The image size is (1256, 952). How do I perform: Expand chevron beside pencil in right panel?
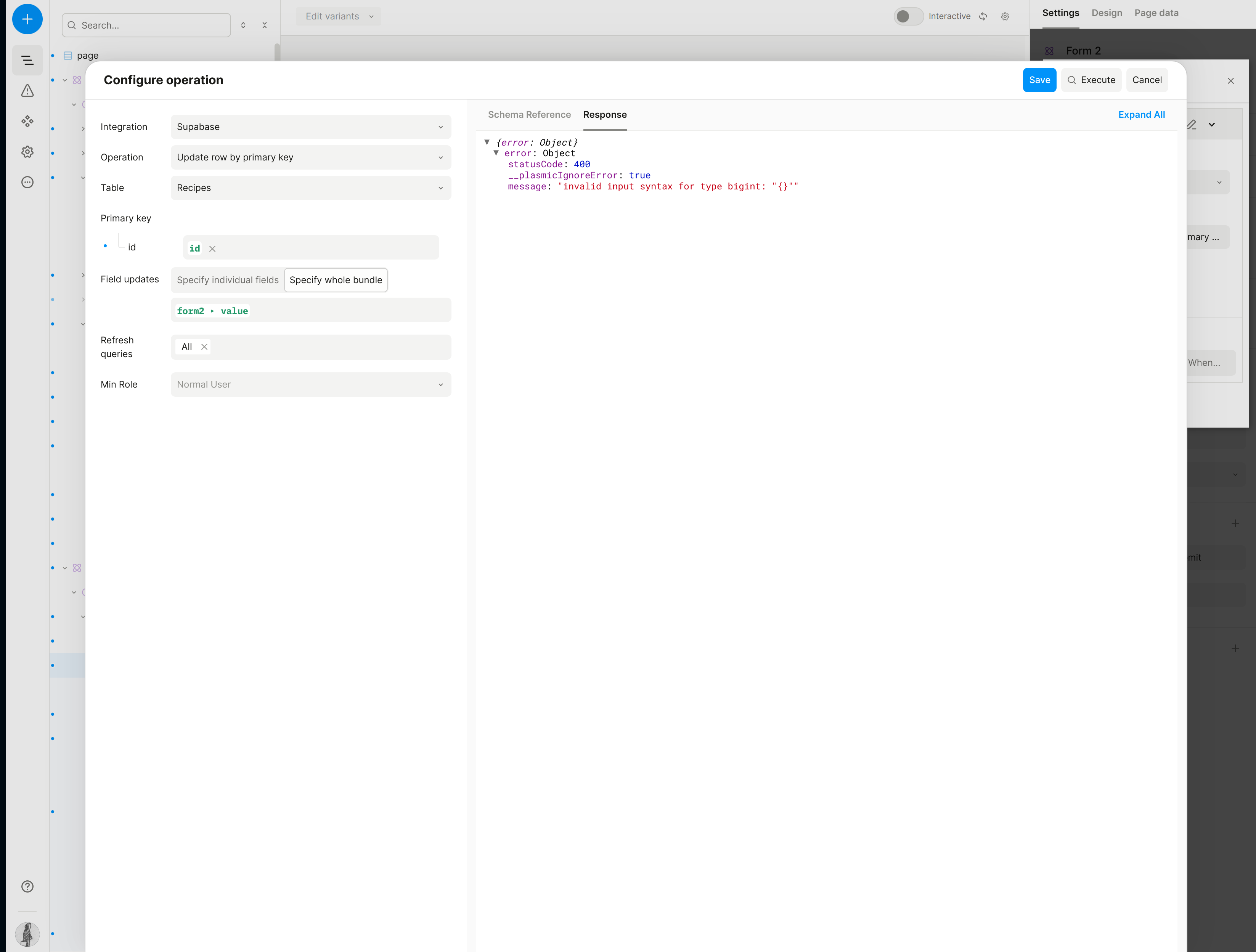(x=1212, y=124)
